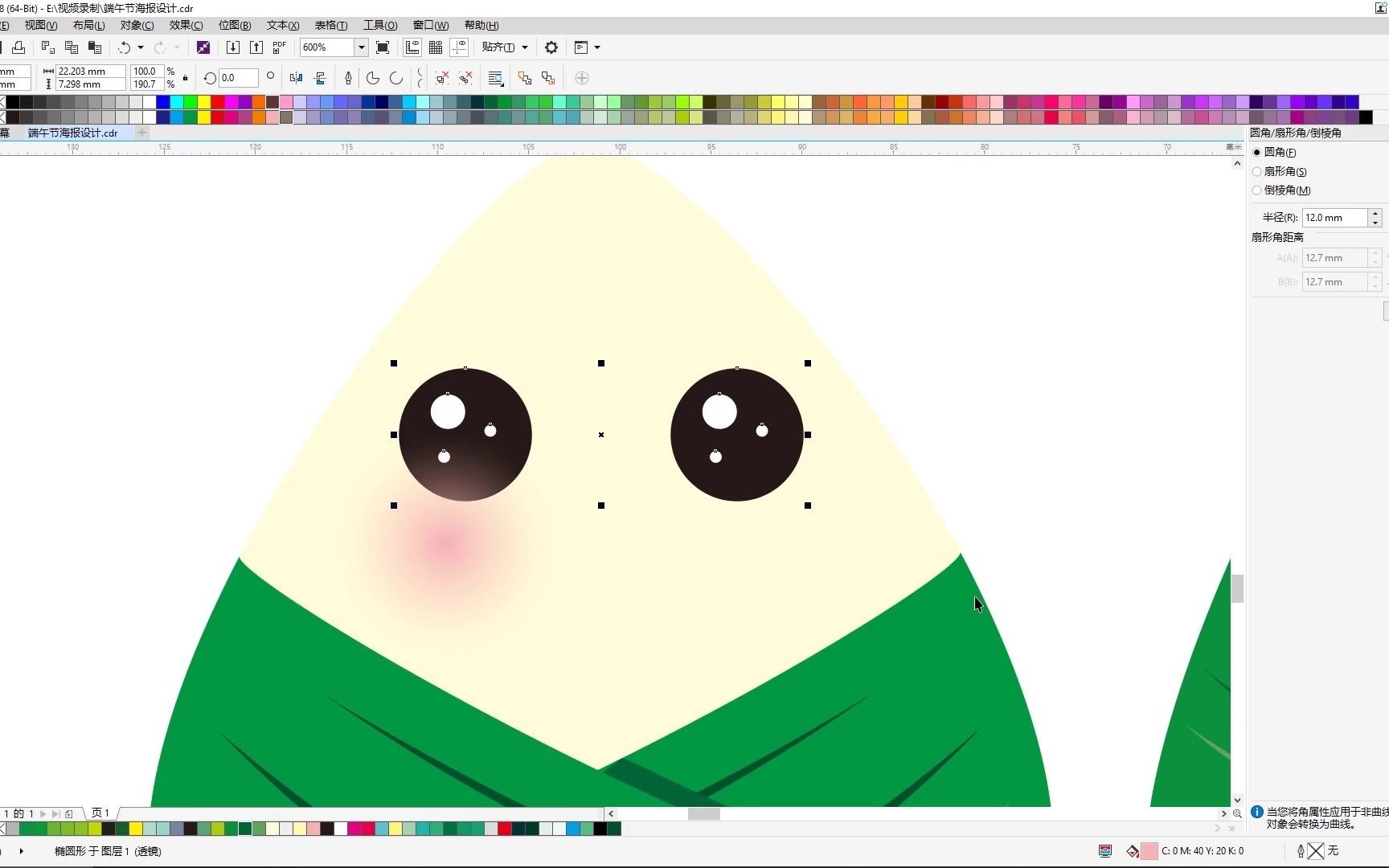Open the 对象 menu
Viewport: 1389px width, 868px height.
pyautogui.click(x=137, y=25)
